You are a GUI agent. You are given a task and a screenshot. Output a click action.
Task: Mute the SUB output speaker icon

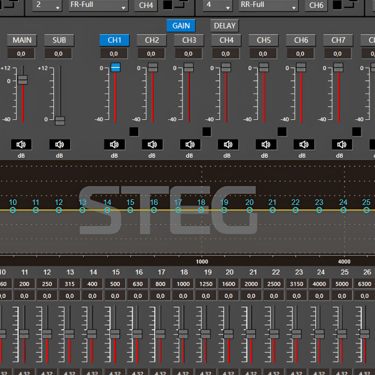(x=59, y=144)
